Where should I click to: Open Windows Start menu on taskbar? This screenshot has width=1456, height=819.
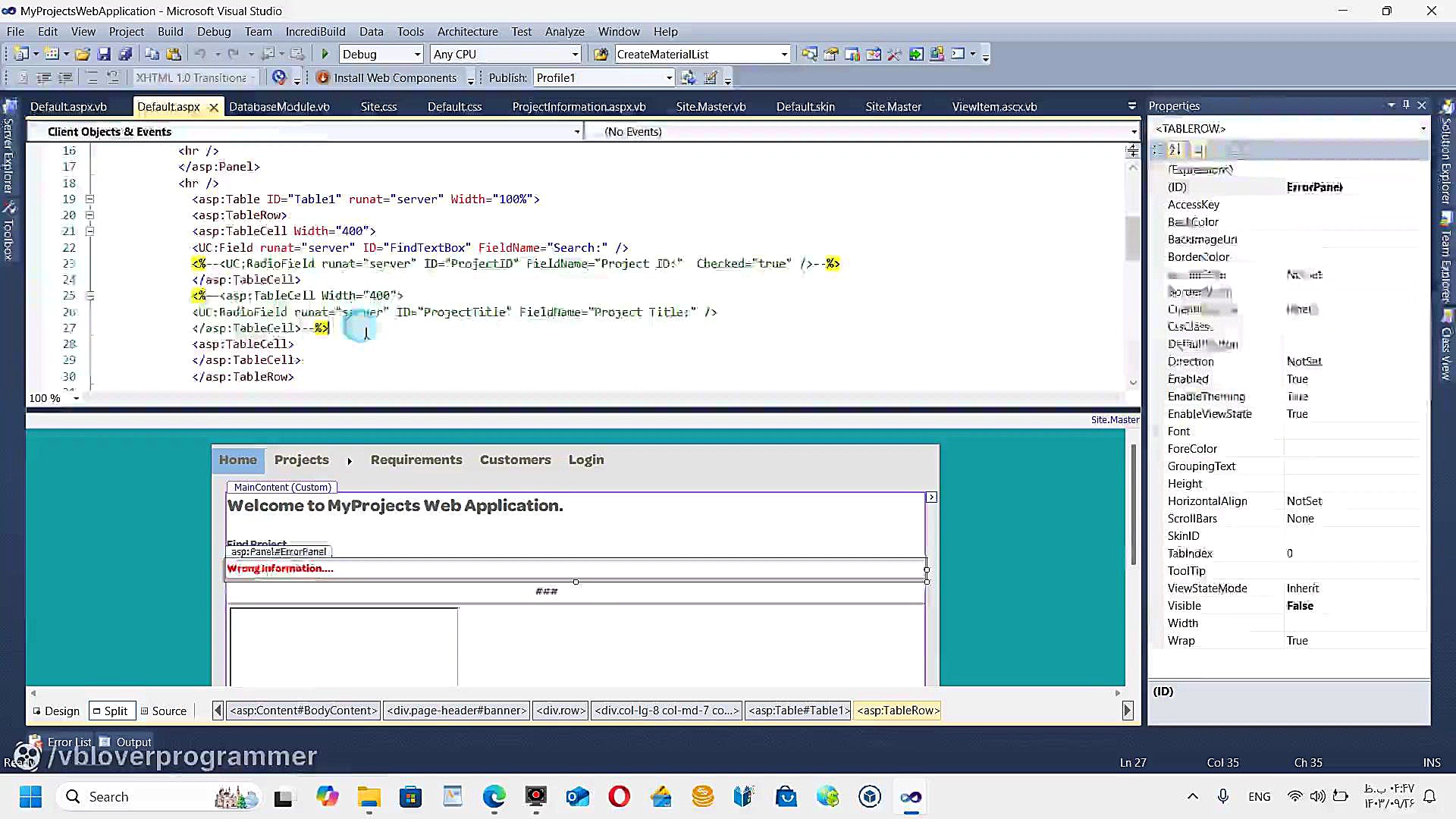pyautogui.click(x=30, y=796)
